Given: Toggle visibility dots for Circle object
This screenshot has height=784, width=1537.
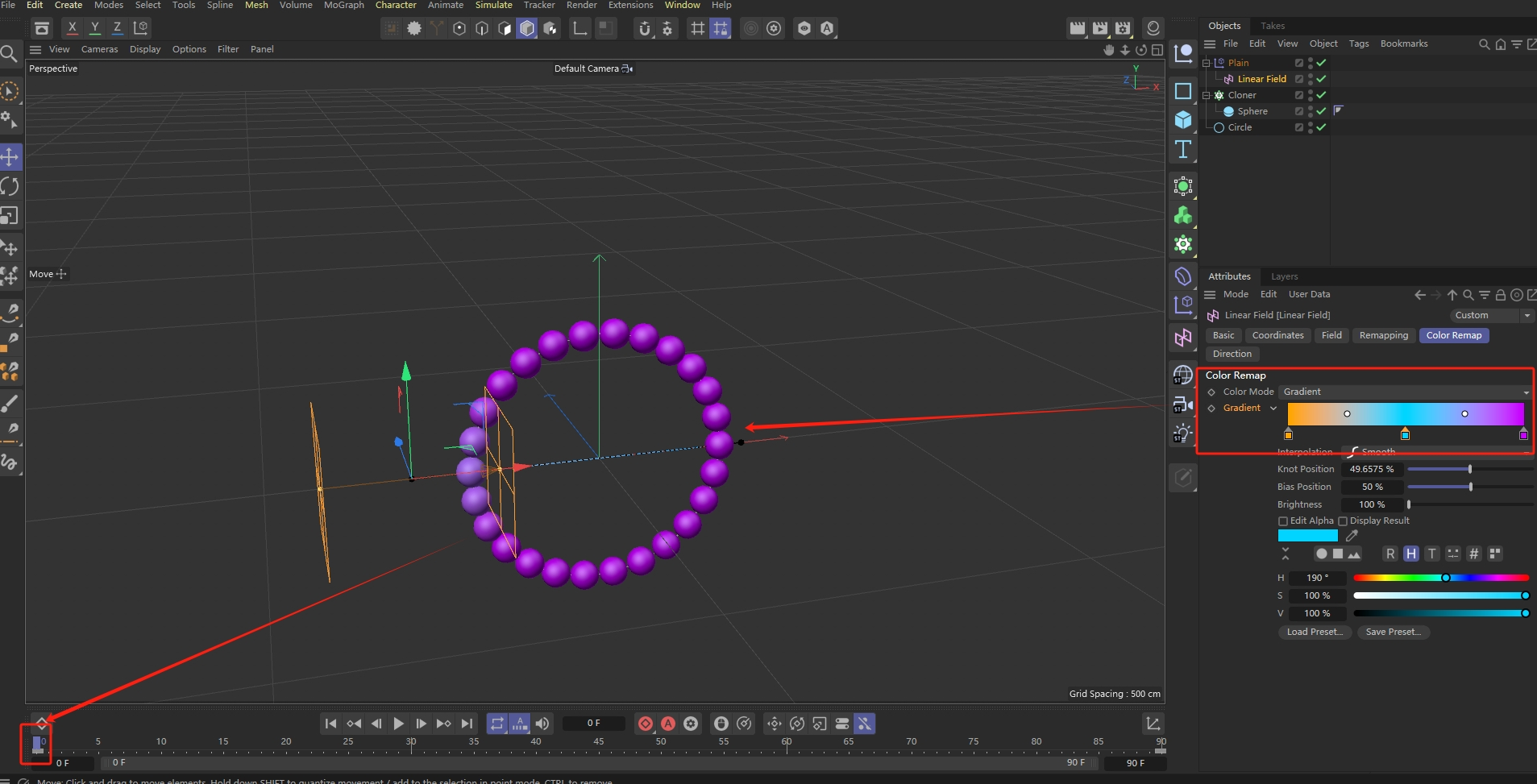Looking at the screenshot, I should [x=1311, y=127].
